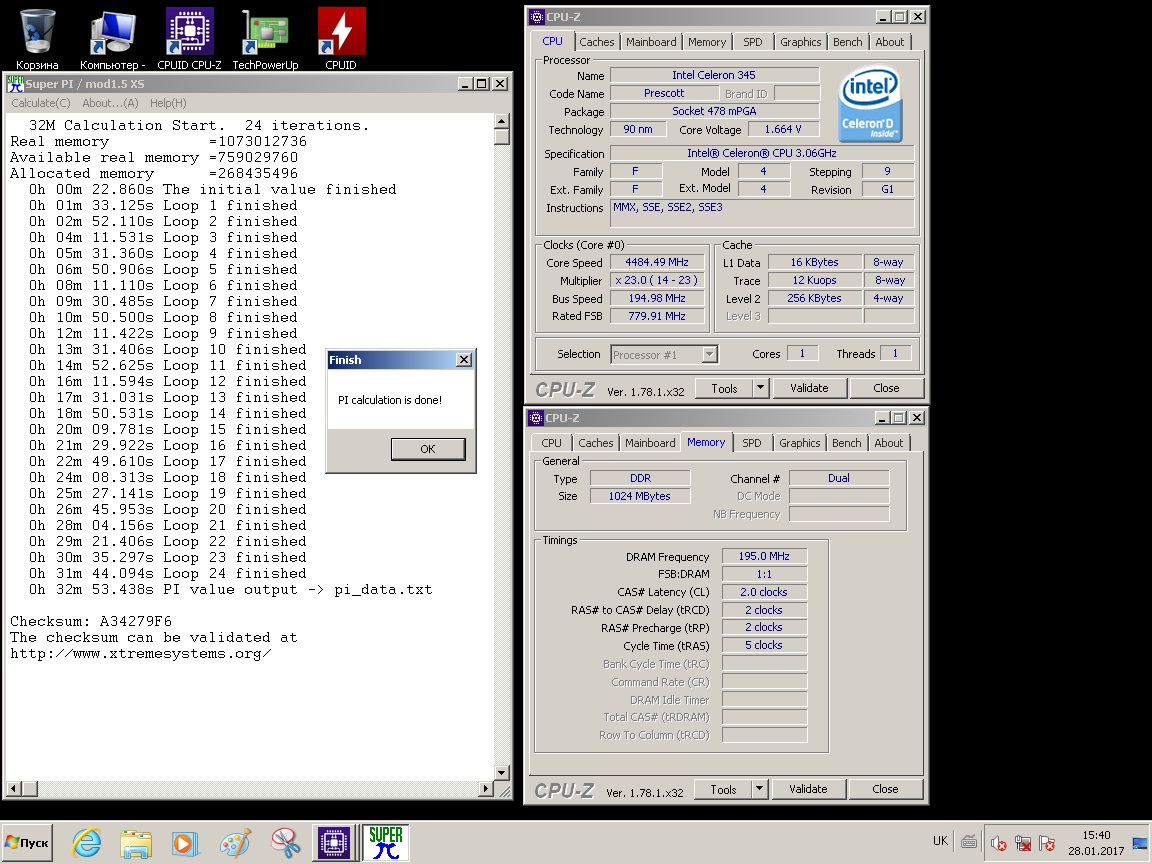This screenshot has width=1152, height=864.
Task: Click the UK language indicator
Action: 940,841
